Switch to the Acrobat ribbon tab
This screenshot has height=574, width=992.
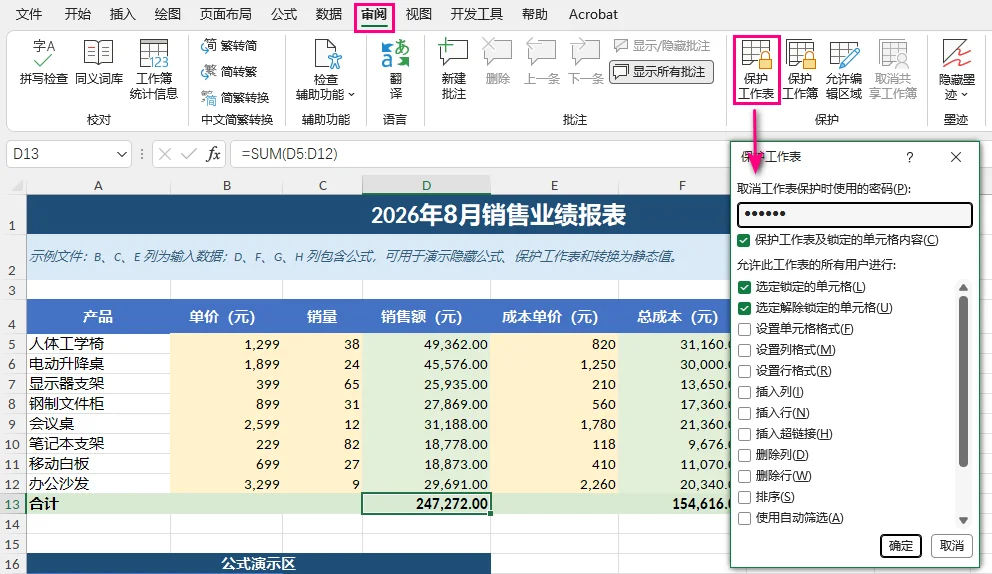[593, 14]
